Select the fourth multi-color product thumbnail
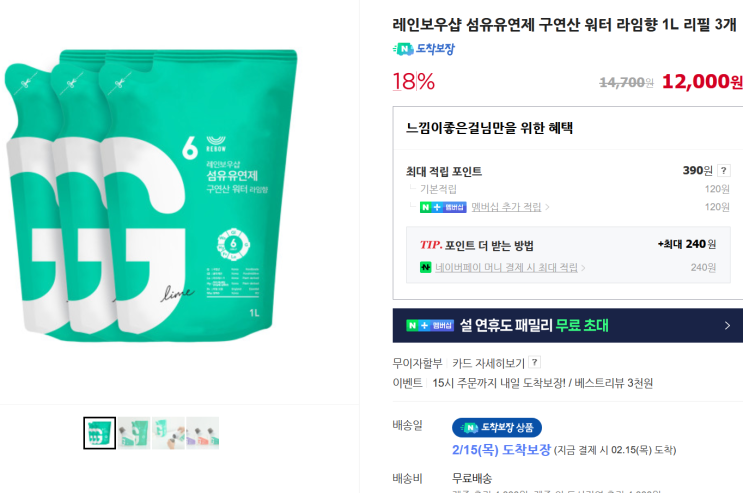Viewport: 743px width, 493px height. click(203, 433)
